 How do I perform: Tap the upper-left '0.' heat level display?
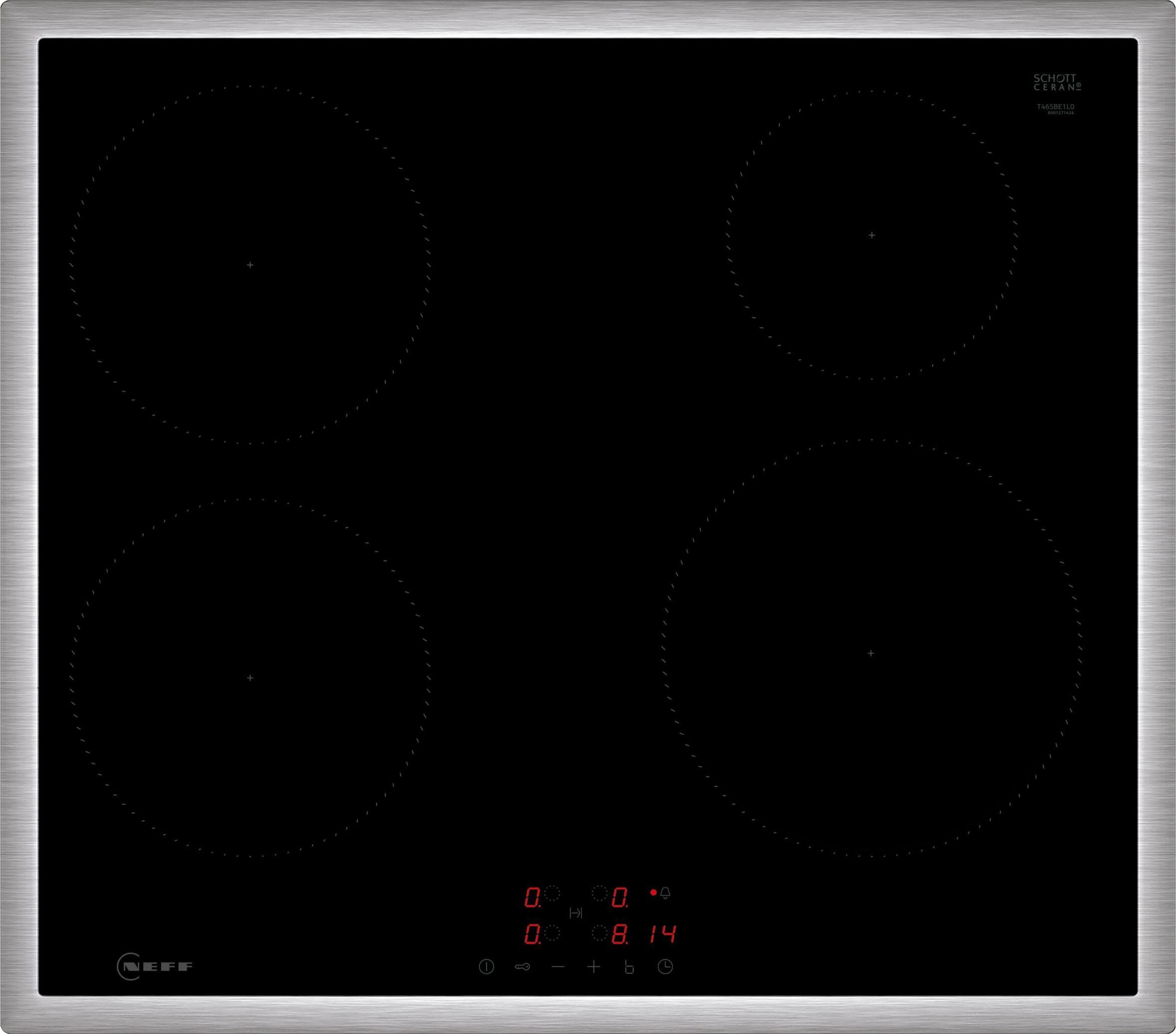[x=533, y=897]
